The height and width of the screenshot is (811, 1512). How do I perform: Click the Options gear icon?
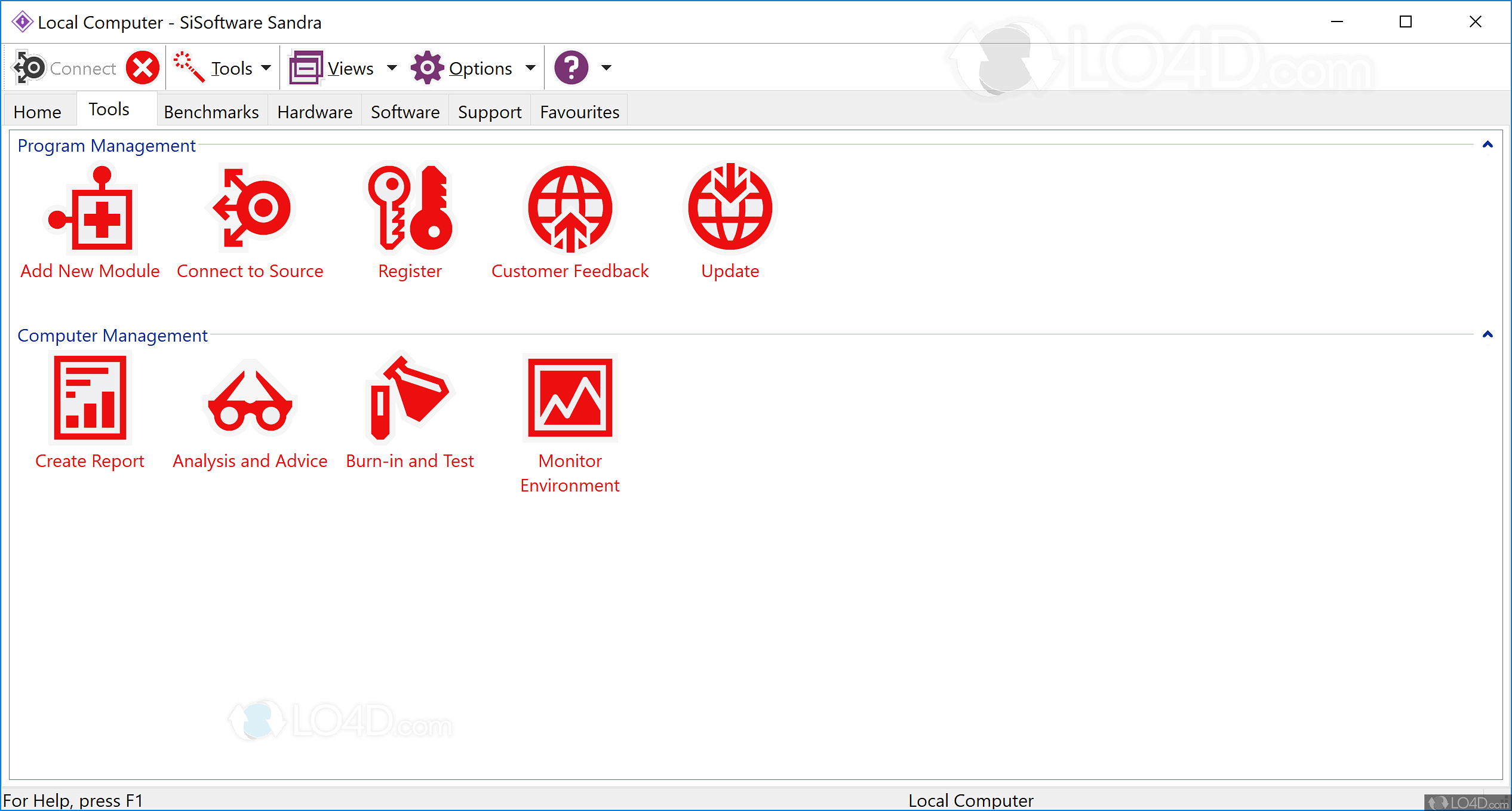426,67
